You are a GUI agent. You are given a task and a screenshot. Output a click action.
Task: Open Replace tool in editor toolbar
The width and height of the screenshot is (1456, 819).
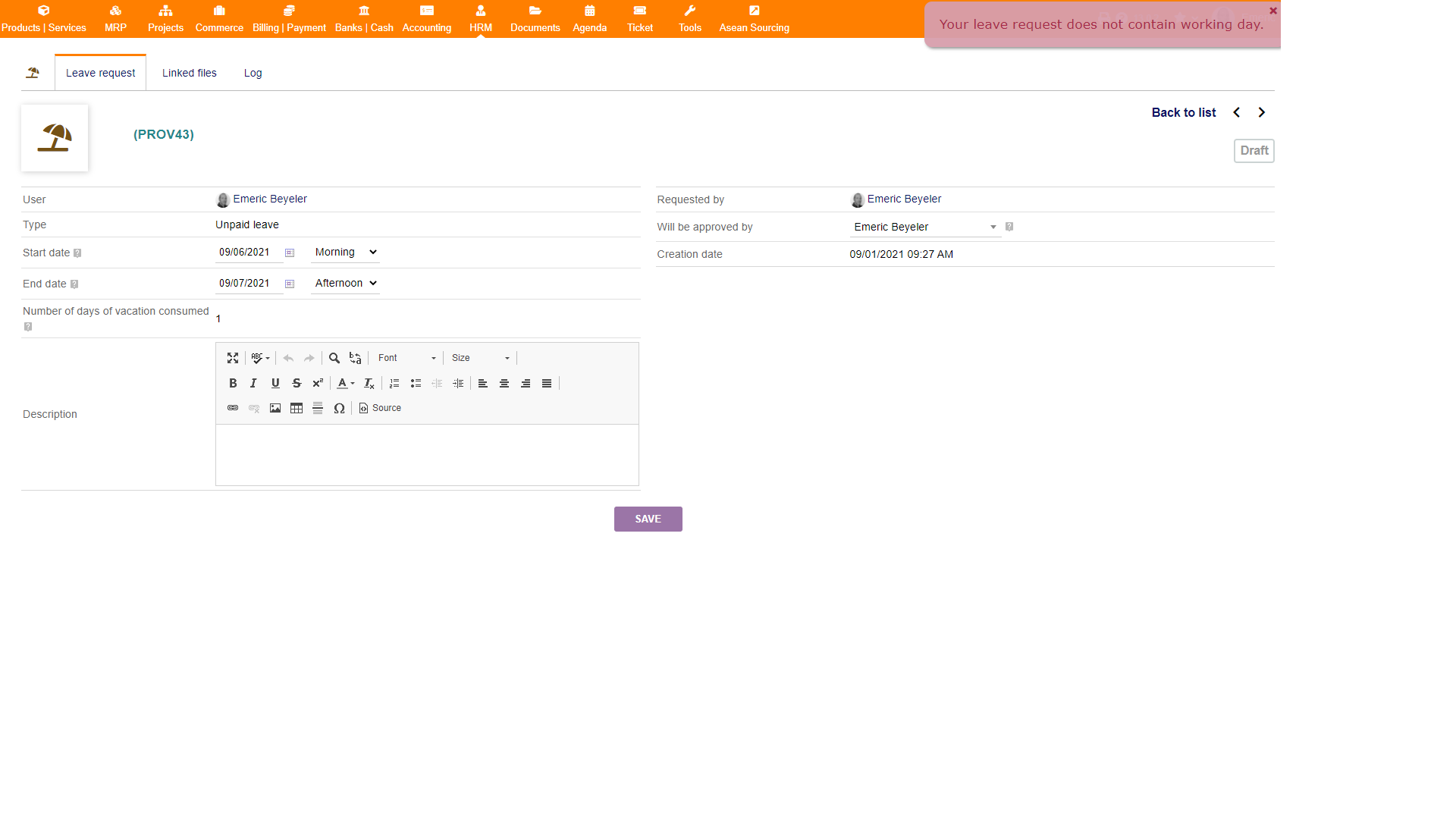355,358
